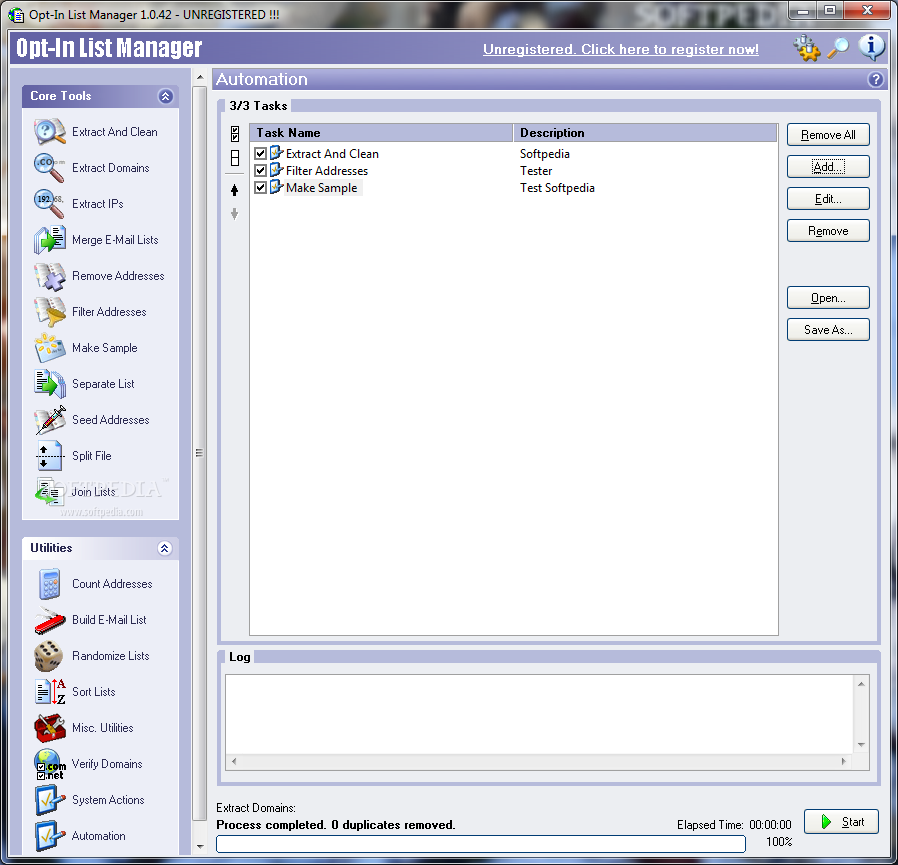The image size is (898, 865).
Task: Sort tasks by Task Name column
Action: (x=381, y=133)
